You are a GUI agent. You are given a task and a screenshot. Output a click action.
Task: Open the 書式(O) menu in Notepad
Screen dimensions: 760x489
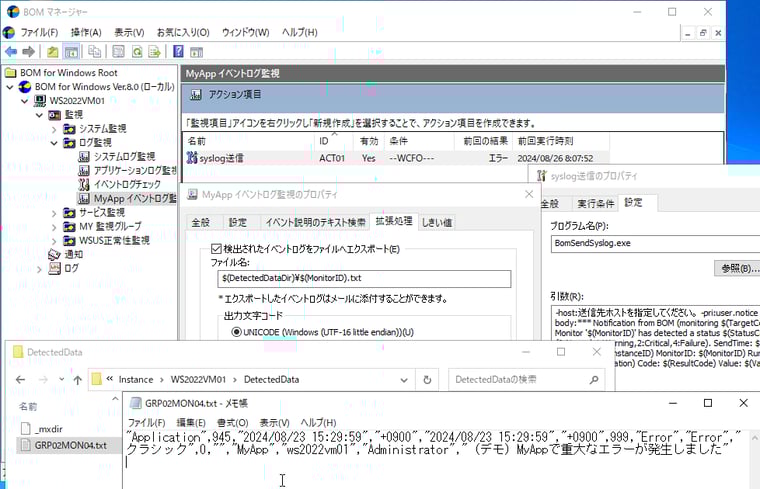pos(232,423)
